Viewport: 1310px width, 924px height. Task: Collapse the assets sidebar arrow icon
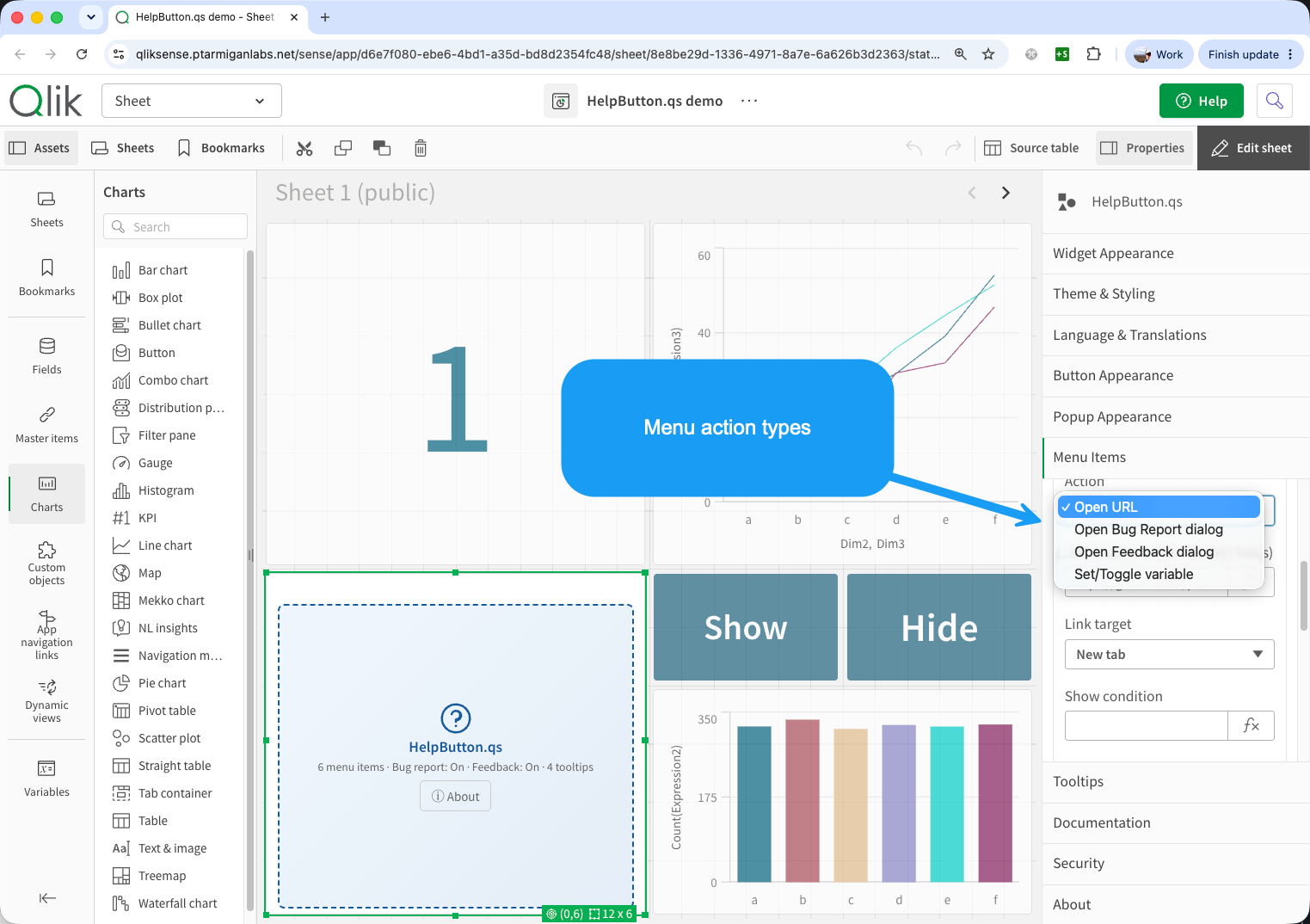coord(47,898)
